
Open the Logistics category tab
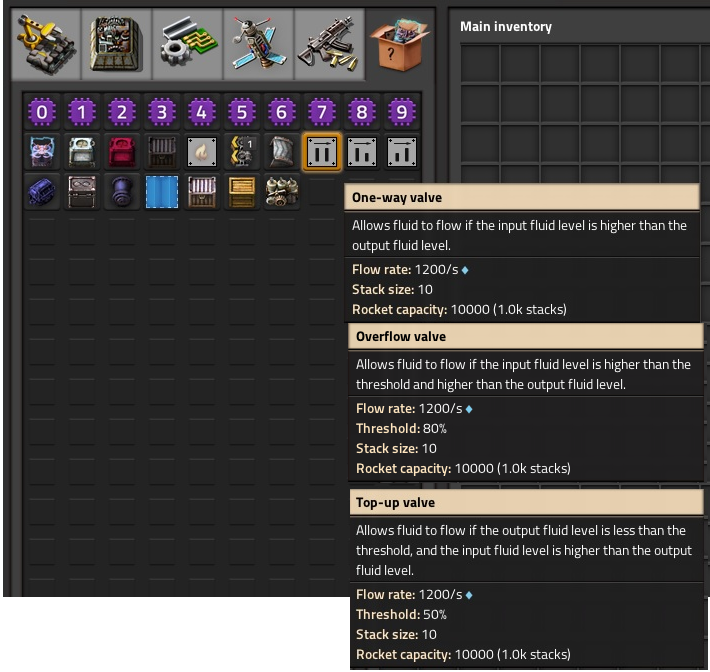point(46,45)
